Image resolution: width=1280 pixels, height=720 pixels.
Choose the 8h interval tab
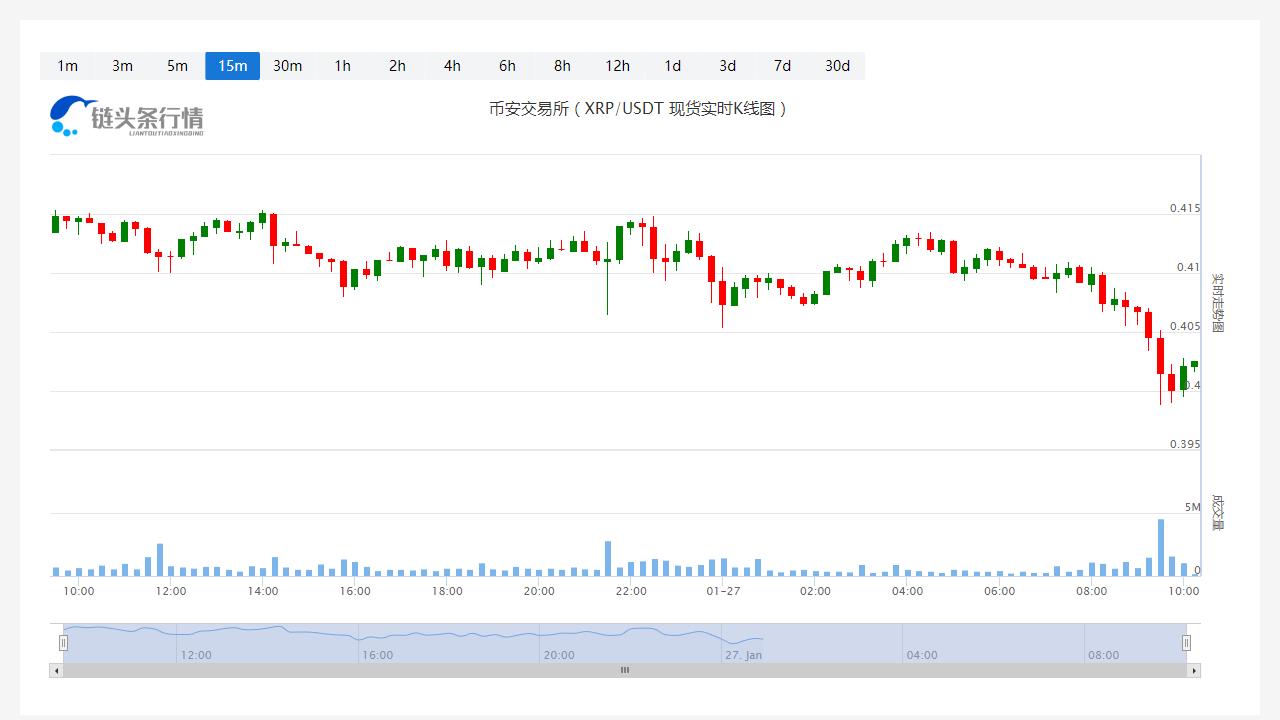[x=562, y=66]
